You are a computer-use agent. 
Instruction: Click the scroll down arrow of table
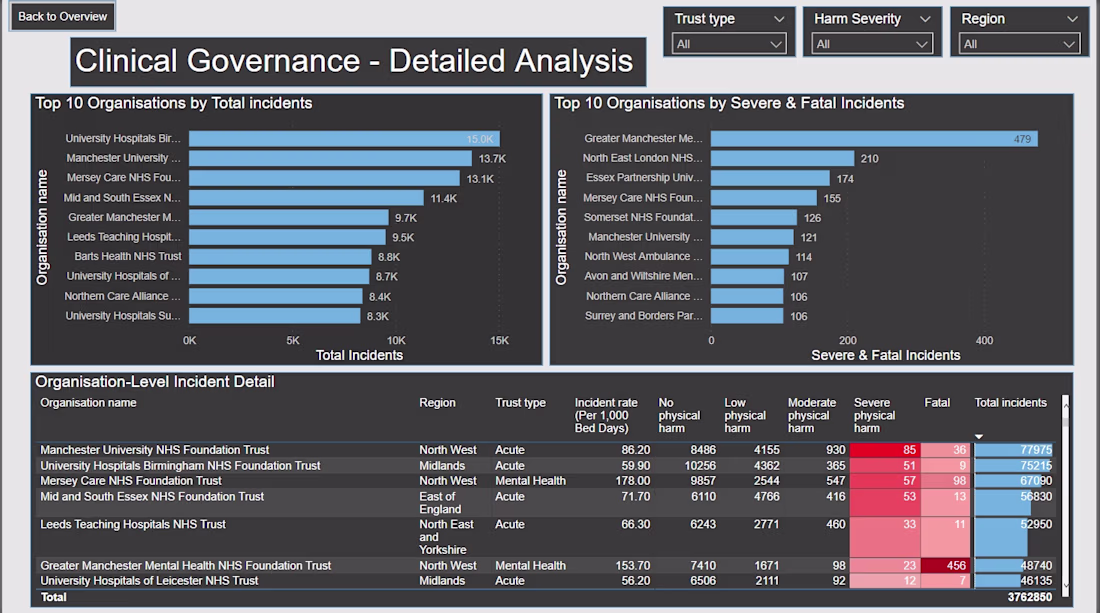coord(1066,586)
